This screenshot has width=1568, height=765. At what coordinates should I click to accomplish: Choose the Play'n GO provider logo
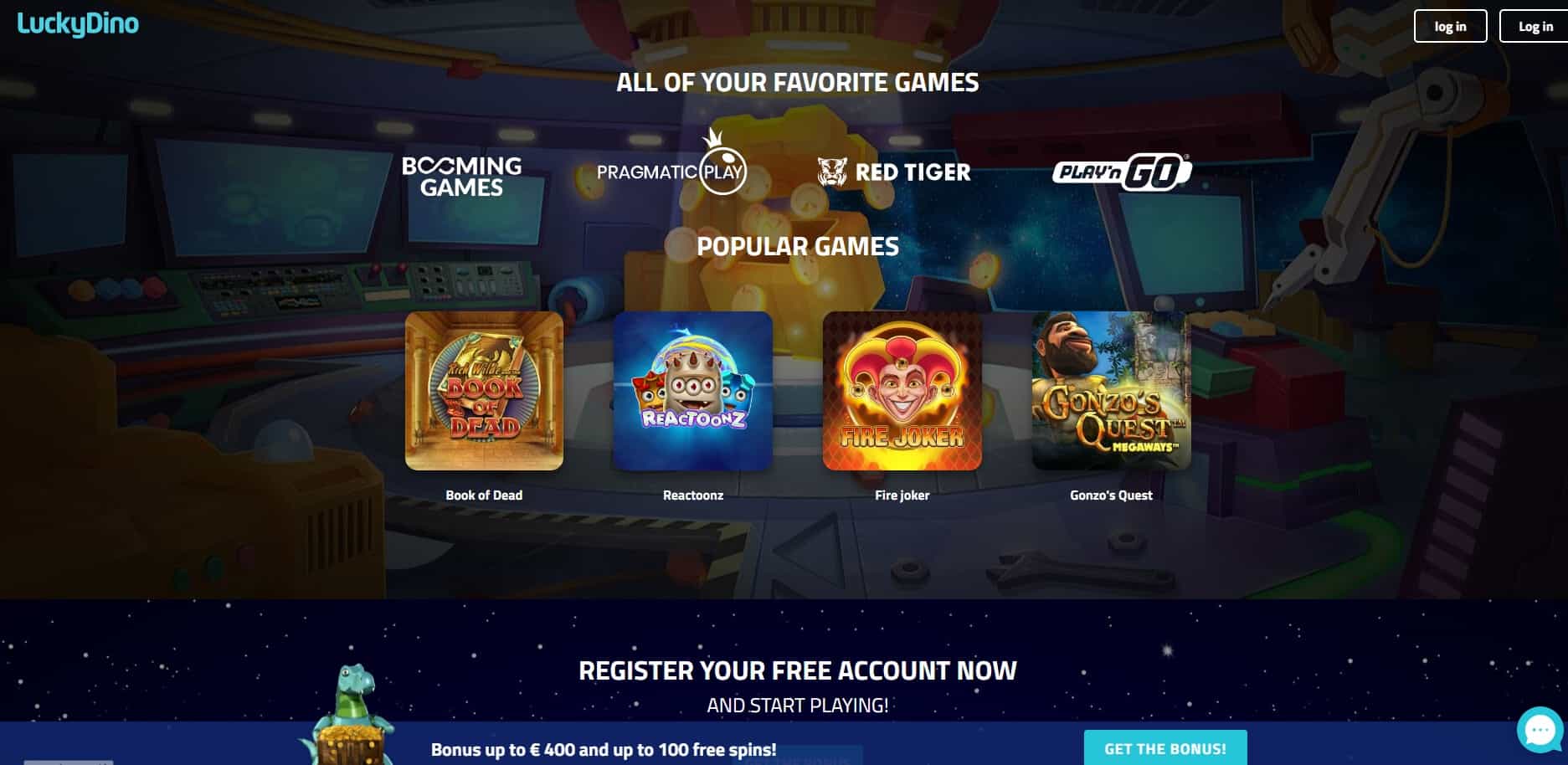coord(1122,172)
